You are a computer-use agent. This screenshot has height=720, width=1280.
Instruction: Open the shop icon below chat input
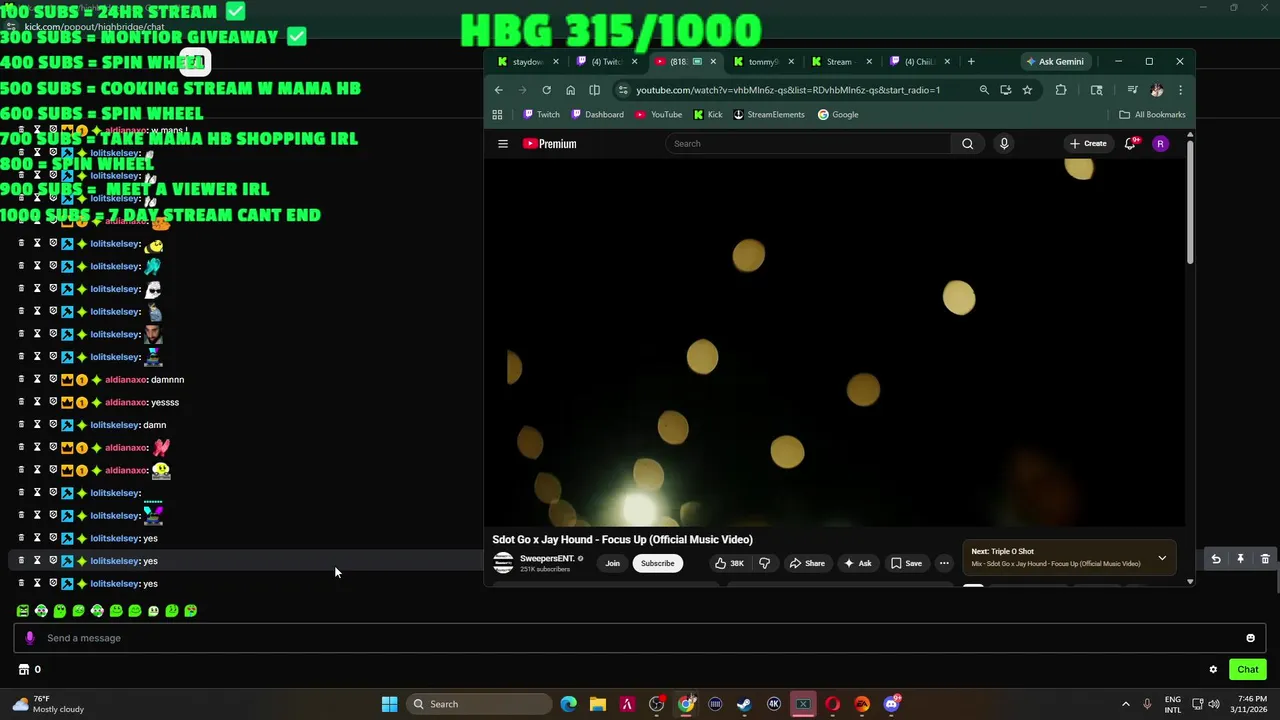tap(24, 670)
